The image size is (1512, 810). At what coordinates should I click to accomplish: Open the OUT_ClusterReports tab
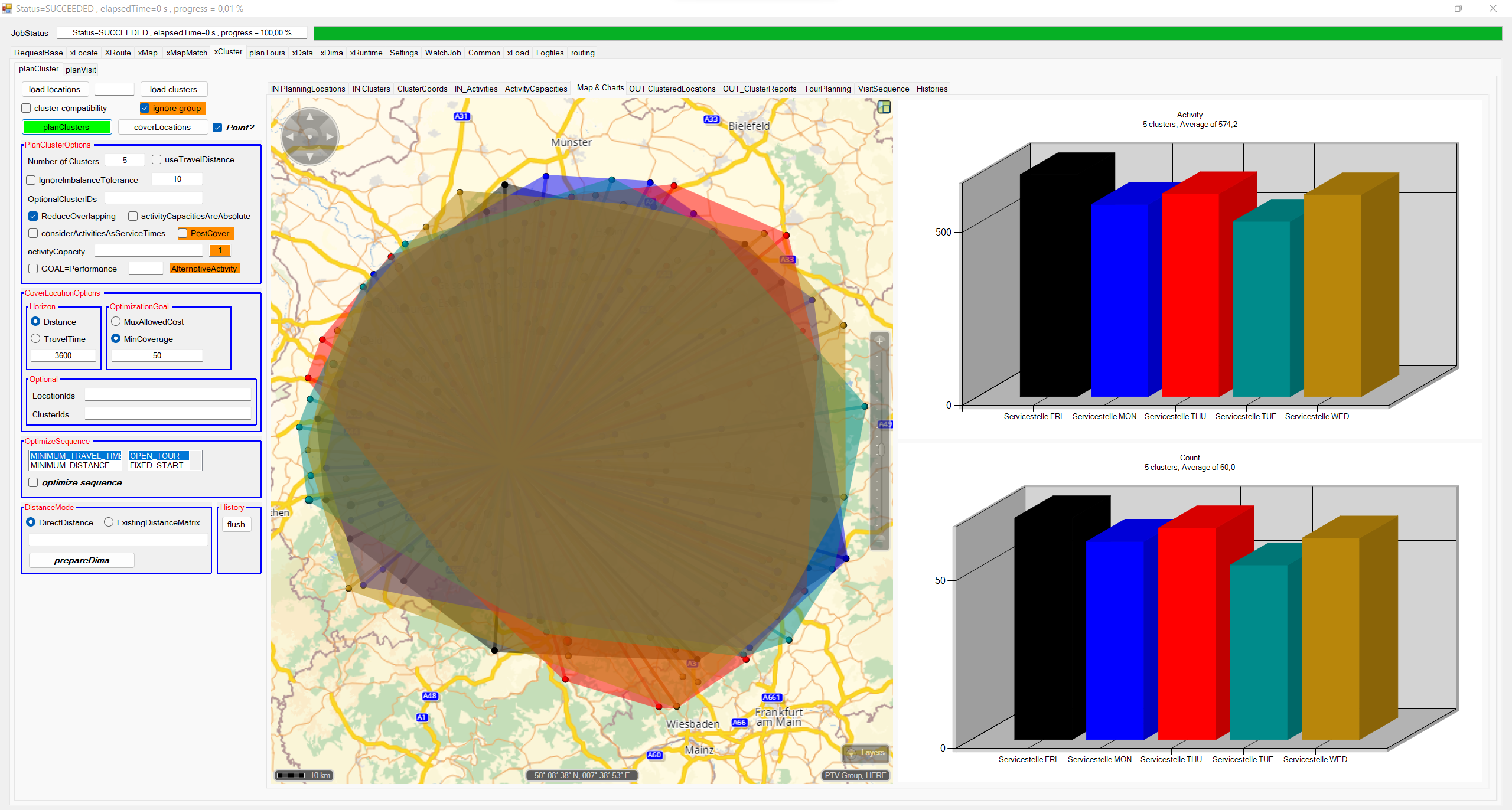pyautogui.click(x=759, y=89)
